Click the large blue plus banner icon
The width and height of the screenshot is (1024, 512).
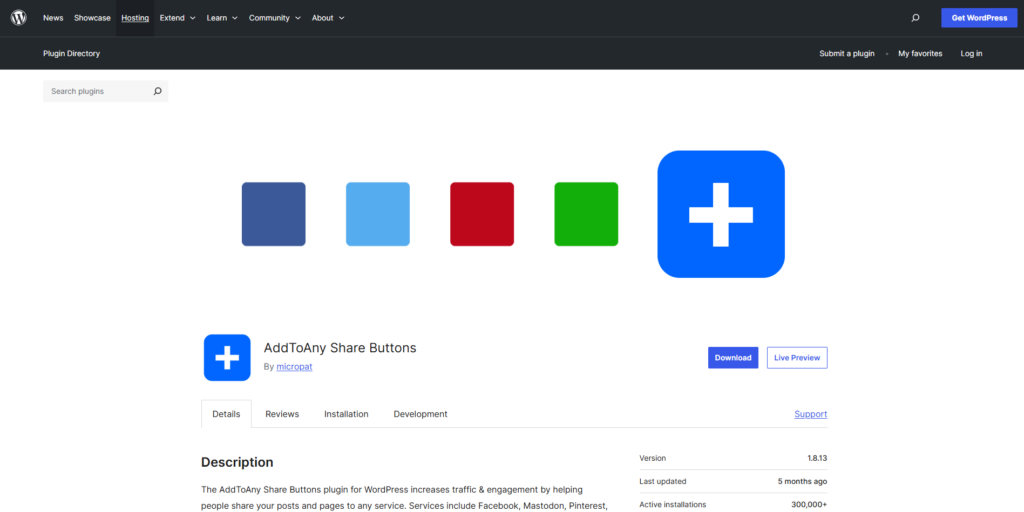721,214
